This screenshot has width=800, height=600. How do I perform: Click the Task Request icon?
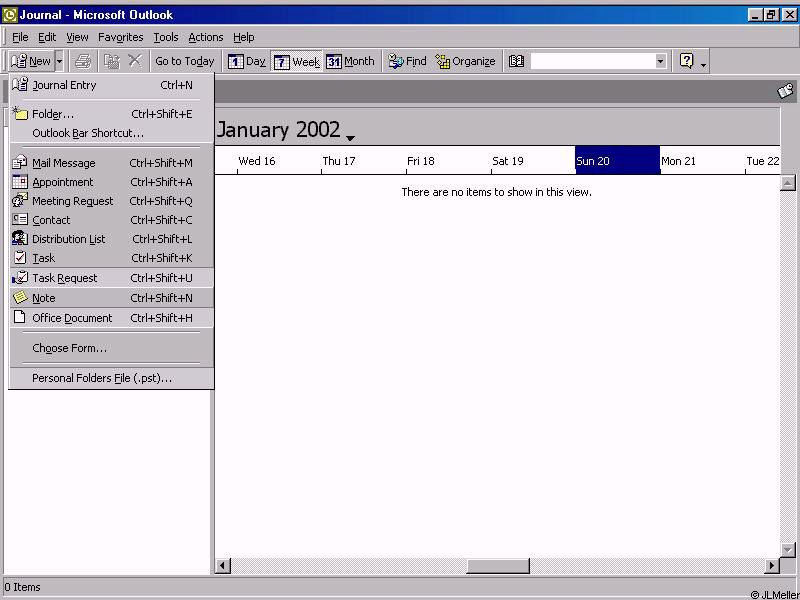[x=20, y=278]
